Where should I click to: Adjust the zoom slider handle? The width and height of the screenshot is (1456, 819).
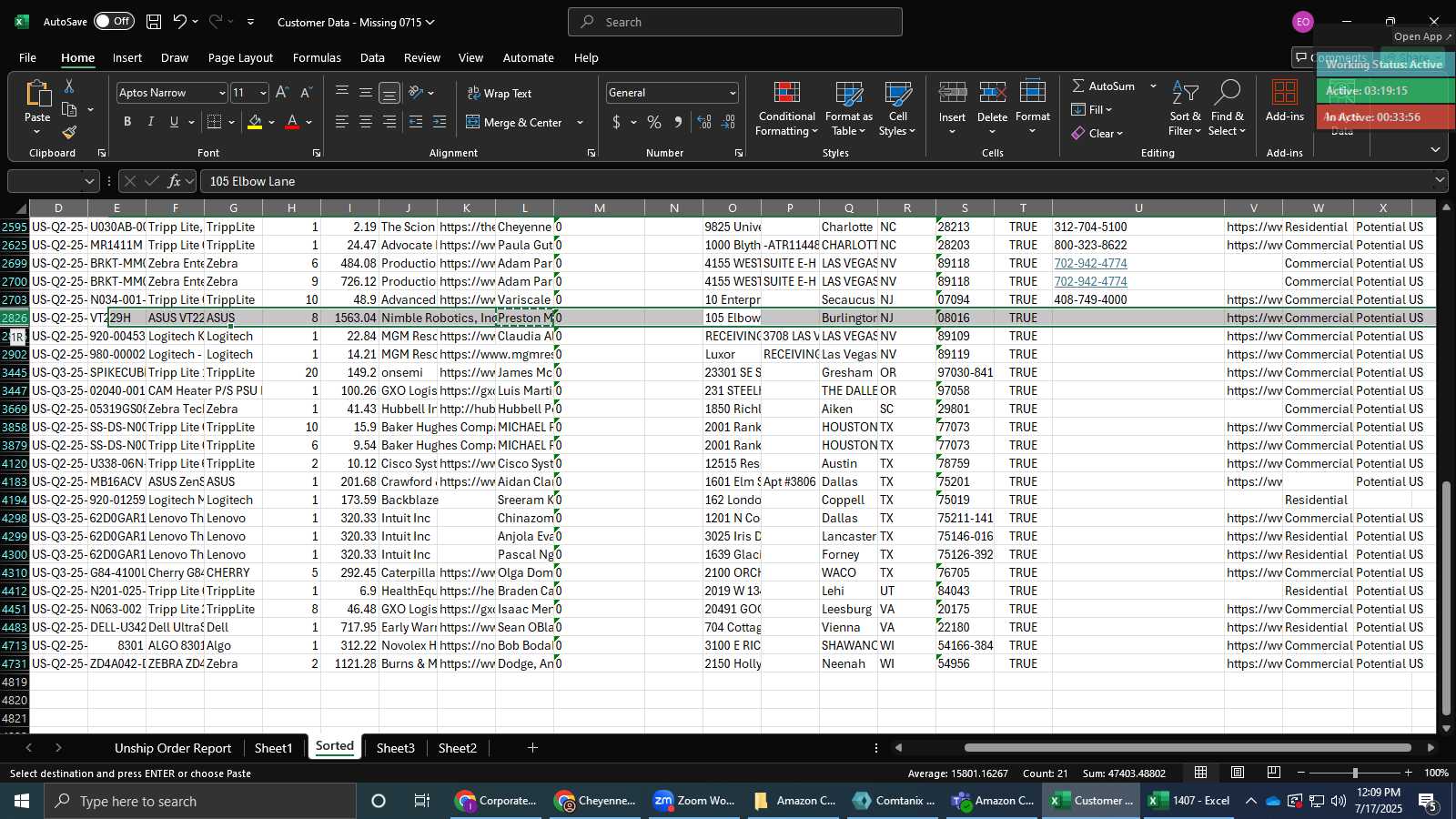[1355, 773]
